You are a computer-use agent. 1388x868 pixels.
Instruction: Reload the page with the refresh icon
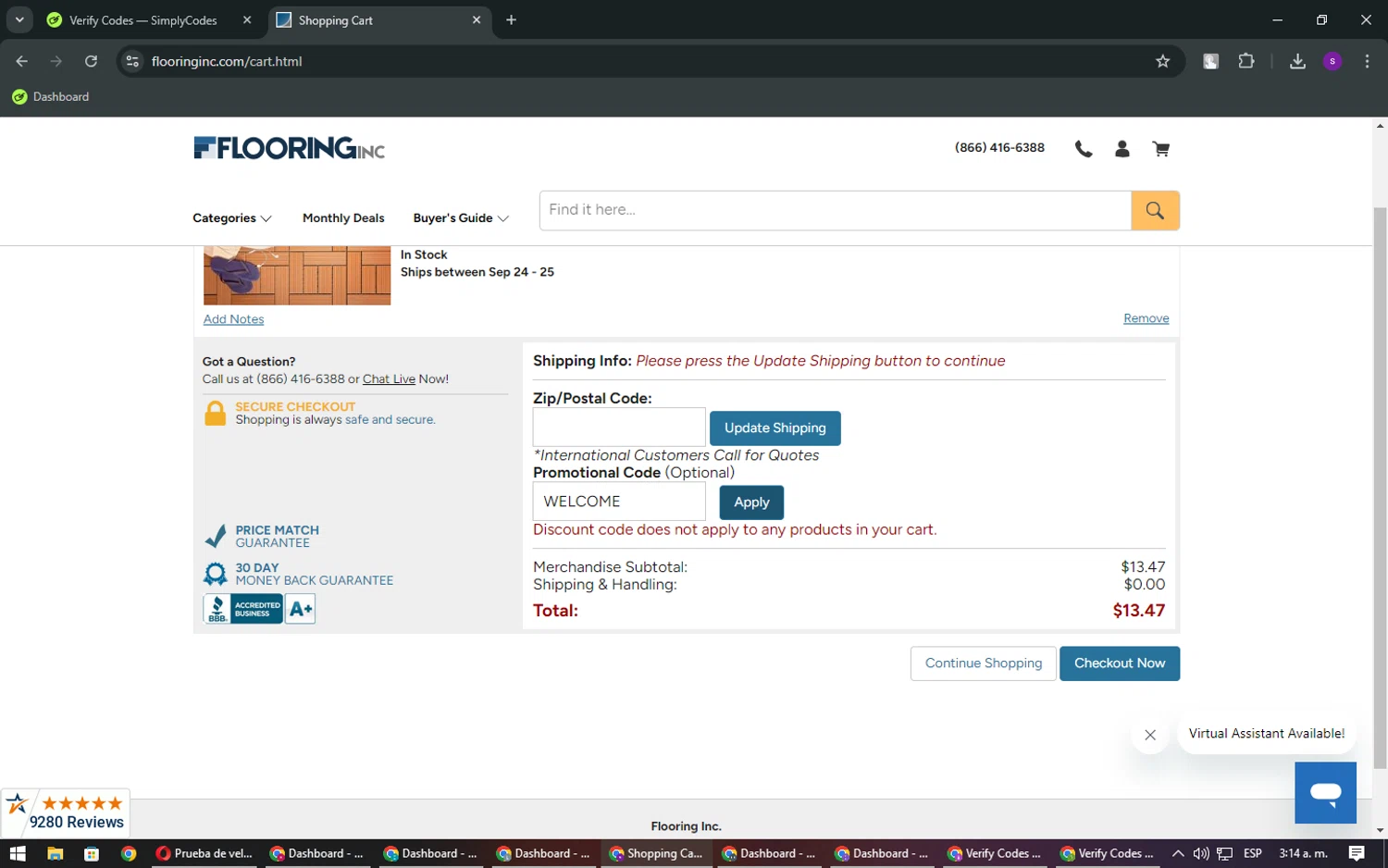click(91, 61)
